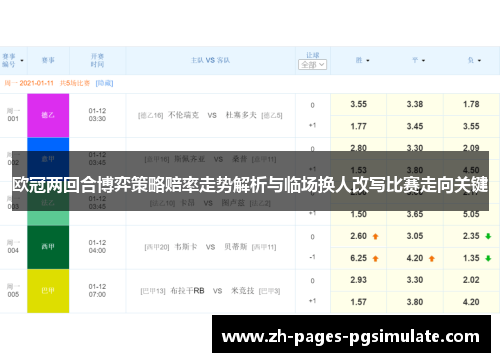Click the [西甲20] home rank tag

(157, 247)
